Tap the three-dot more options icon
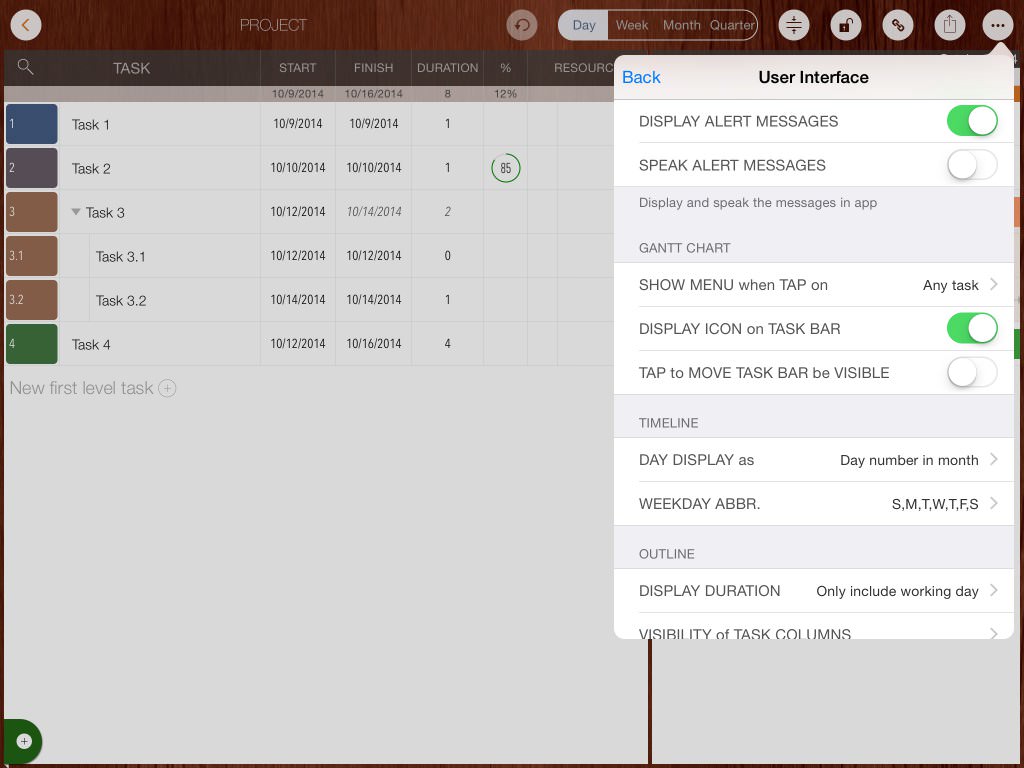The width and height of the screenshot is (1024, 768). click(997, 25)
